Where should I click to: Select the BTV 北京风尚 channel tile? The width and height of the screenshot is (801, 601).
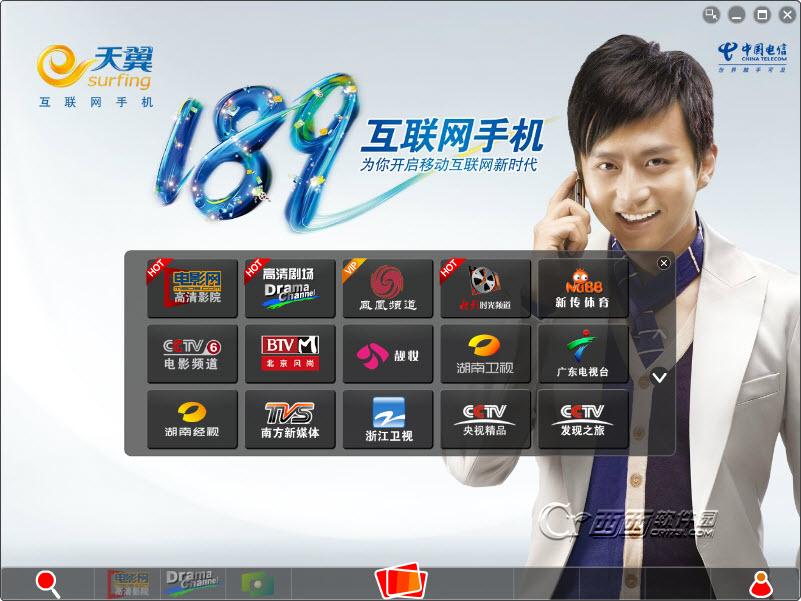pos(290,354)
